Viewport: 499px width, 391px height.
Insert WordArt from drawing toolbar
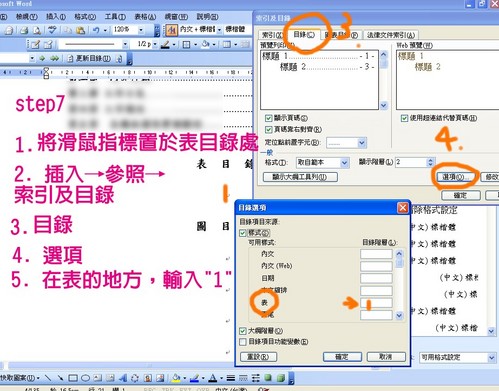click(123, 378)
